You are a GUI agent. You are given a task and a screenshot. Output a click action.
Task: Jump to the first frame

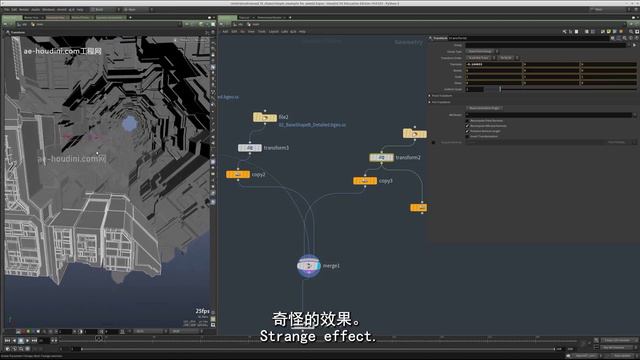[x=7, y=340]
